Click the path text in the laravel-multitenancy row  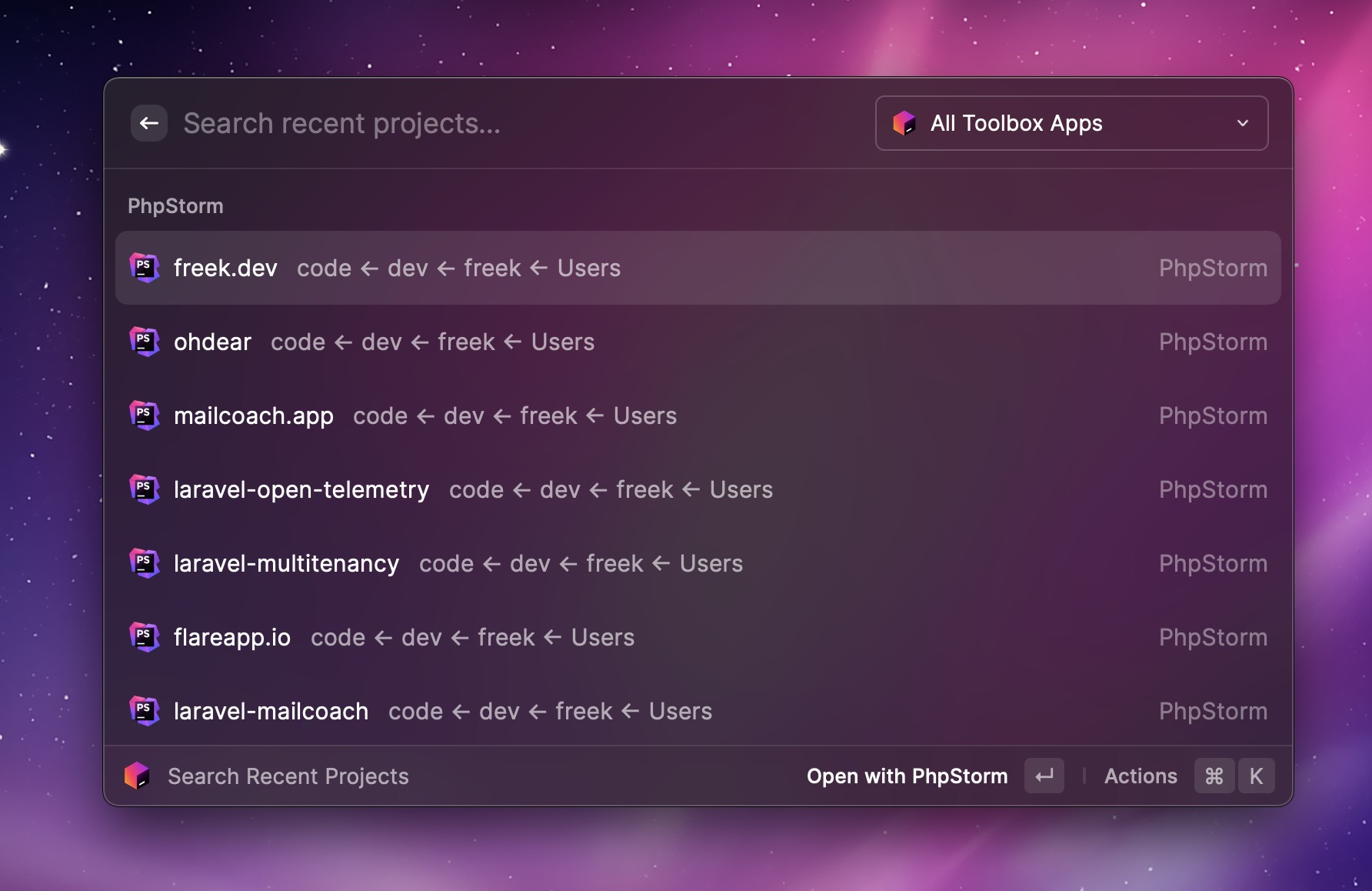581,563
